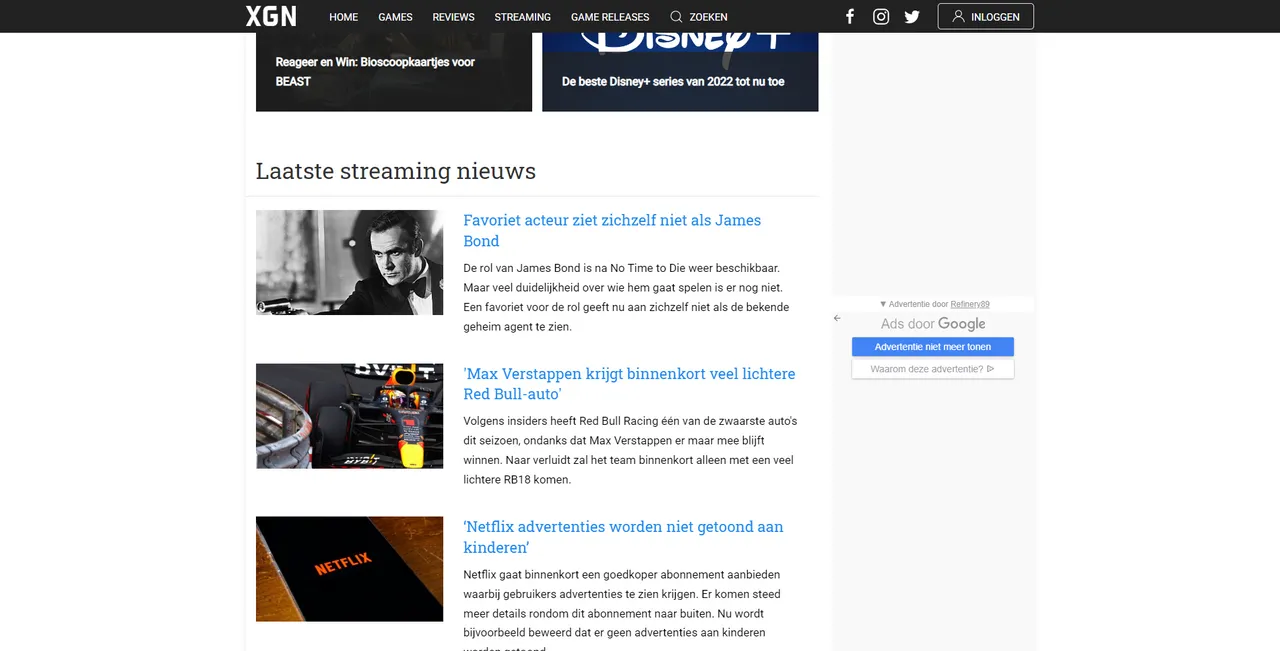Open GAME RELEASES page

610,17
